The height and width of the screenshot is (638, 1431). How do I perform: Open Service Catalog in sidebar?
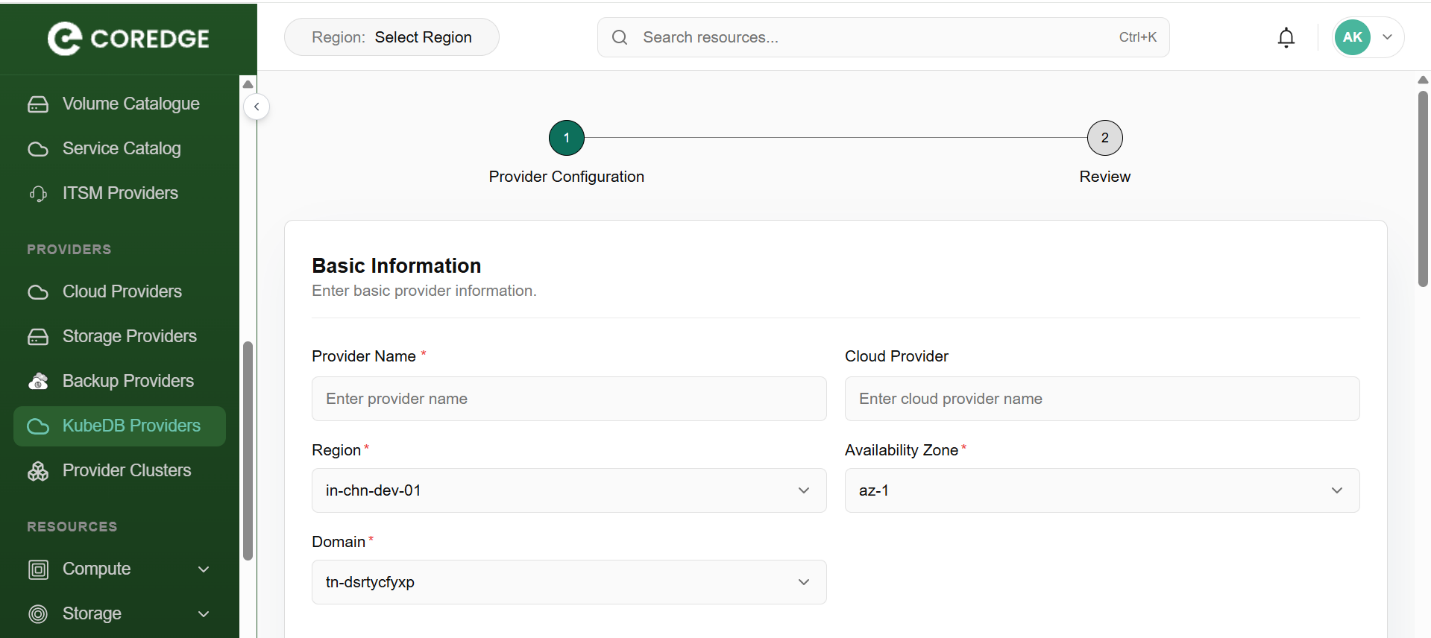click(121, 149)
